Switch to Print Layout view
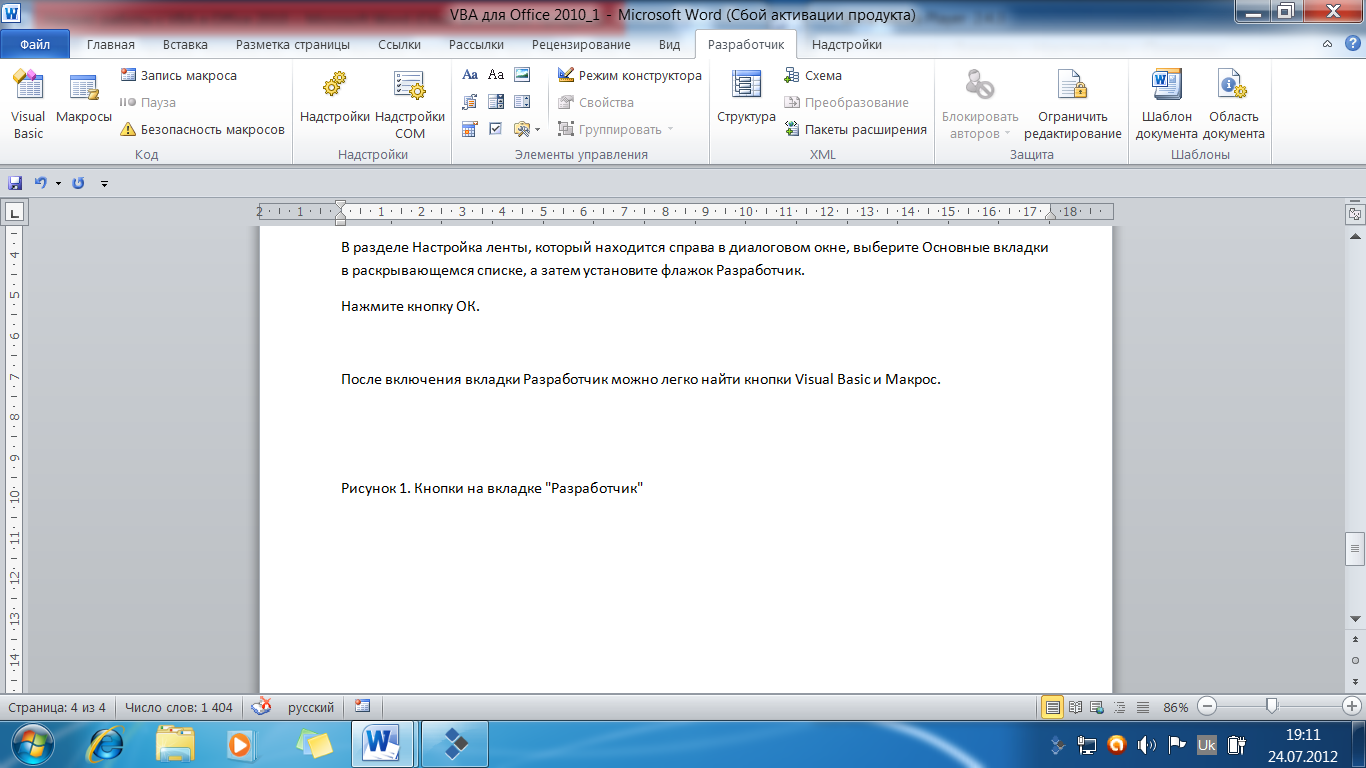This screenshot has height=768, width=1366. pyautogui.click(x=1052, y=707)
